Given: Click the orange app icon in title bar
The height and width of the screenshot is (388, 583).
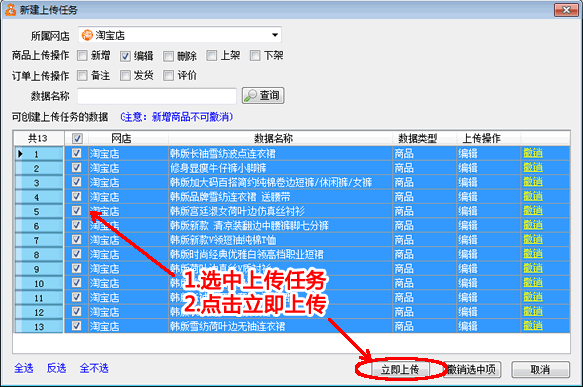Looking at the screenshot, I should [10, 10].
